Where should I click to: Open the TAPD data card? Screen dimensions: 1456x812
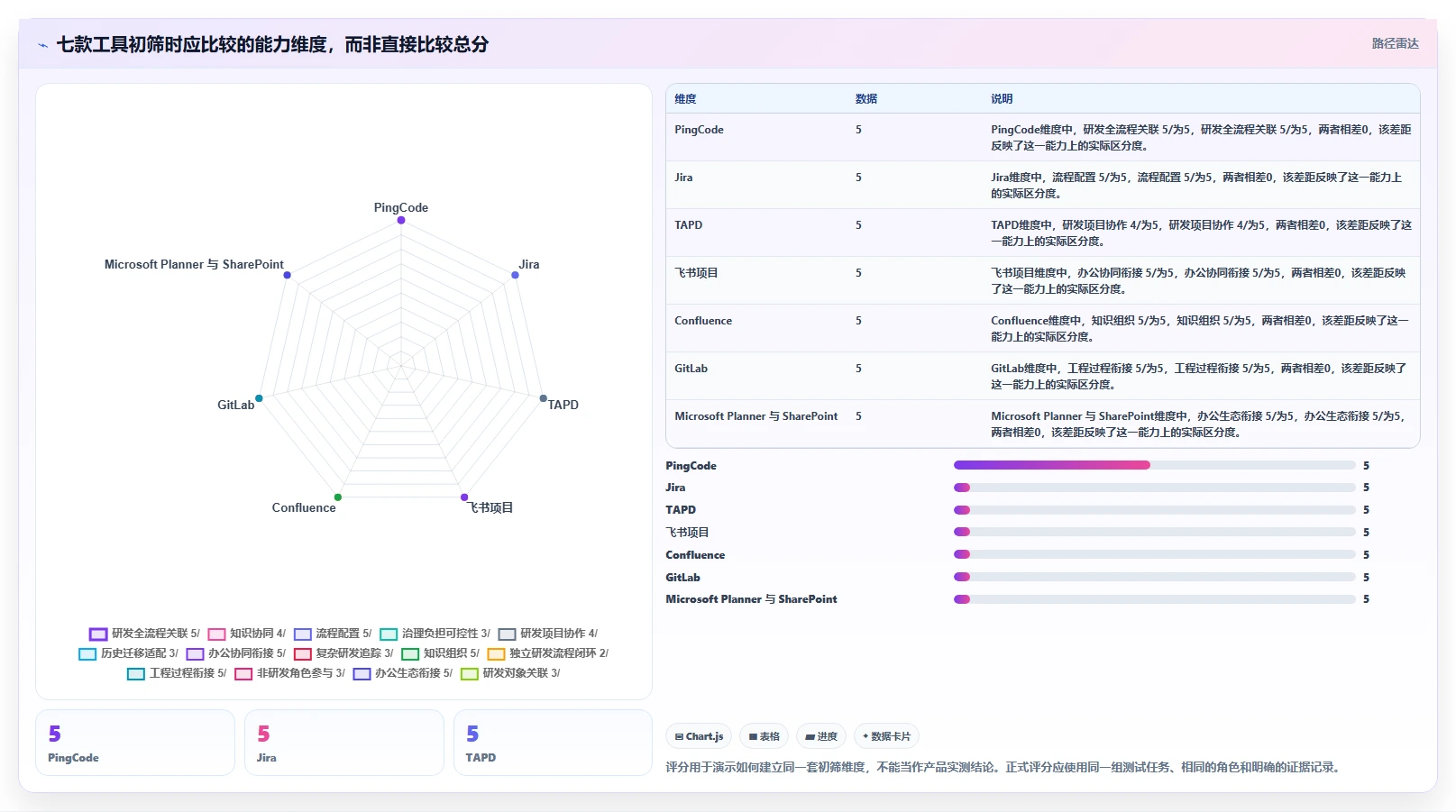coord(553,743)
